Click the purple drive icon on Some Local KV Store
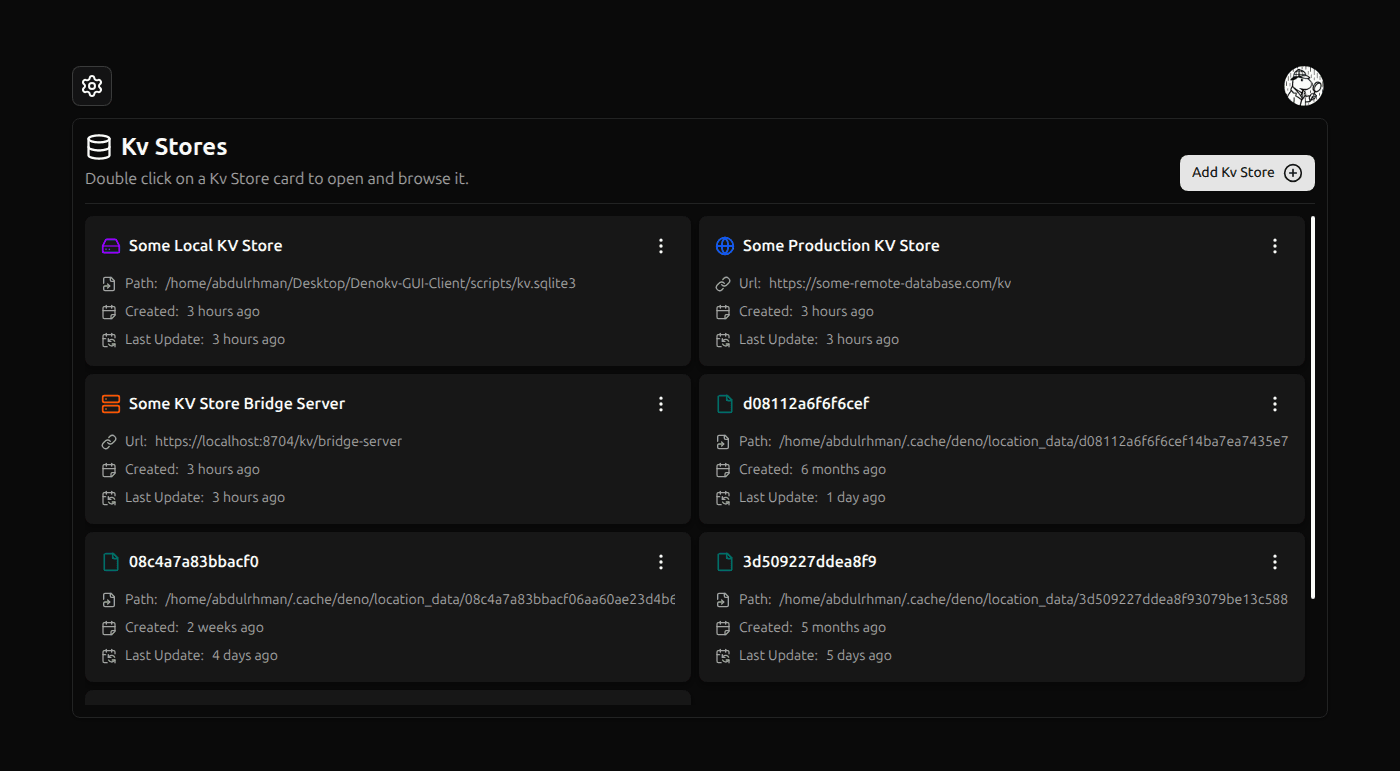Image resolution: width=1400 pixels, height=771 pixels. [110, 245]
